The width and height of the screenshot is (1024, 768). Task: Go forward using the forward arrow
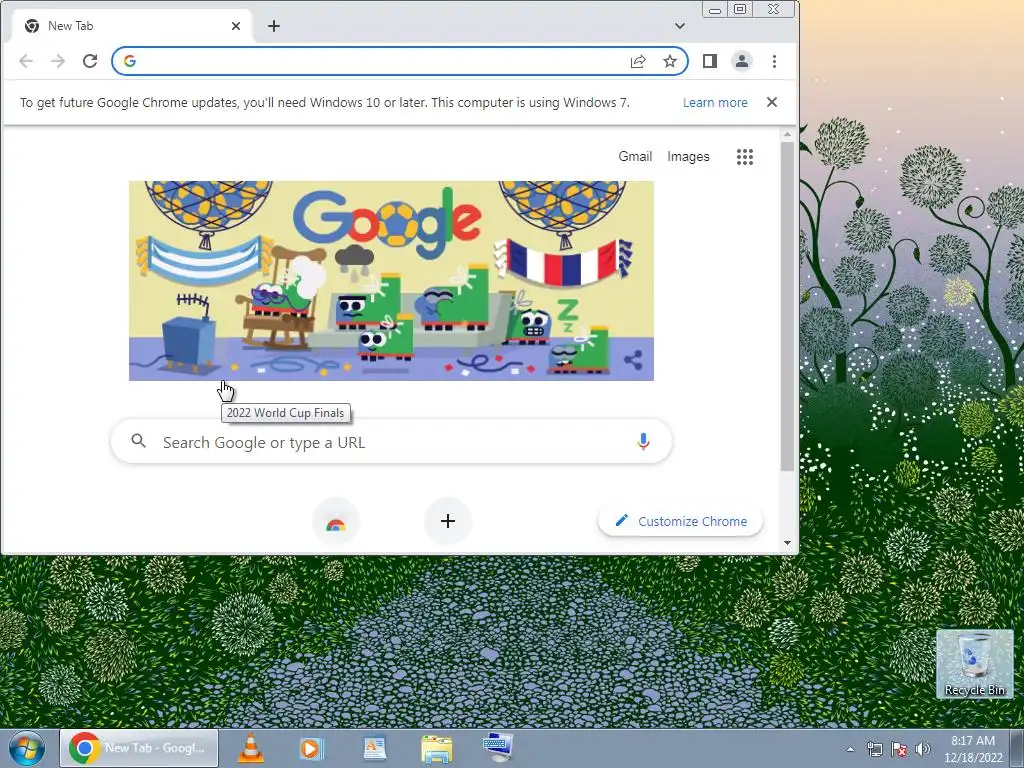click(58, 61)
